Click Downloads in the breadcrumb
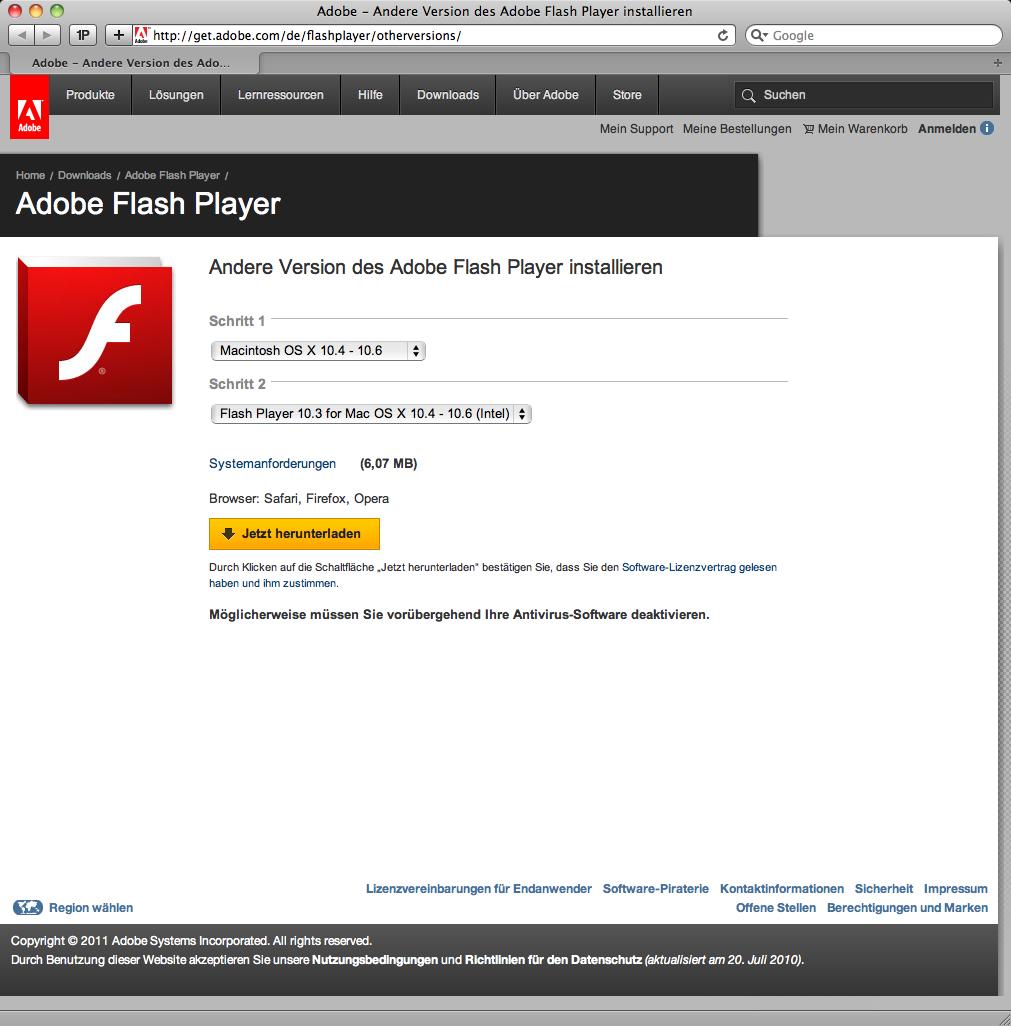This screenshot has width=1011, height=1026. [x=84, y=175]
